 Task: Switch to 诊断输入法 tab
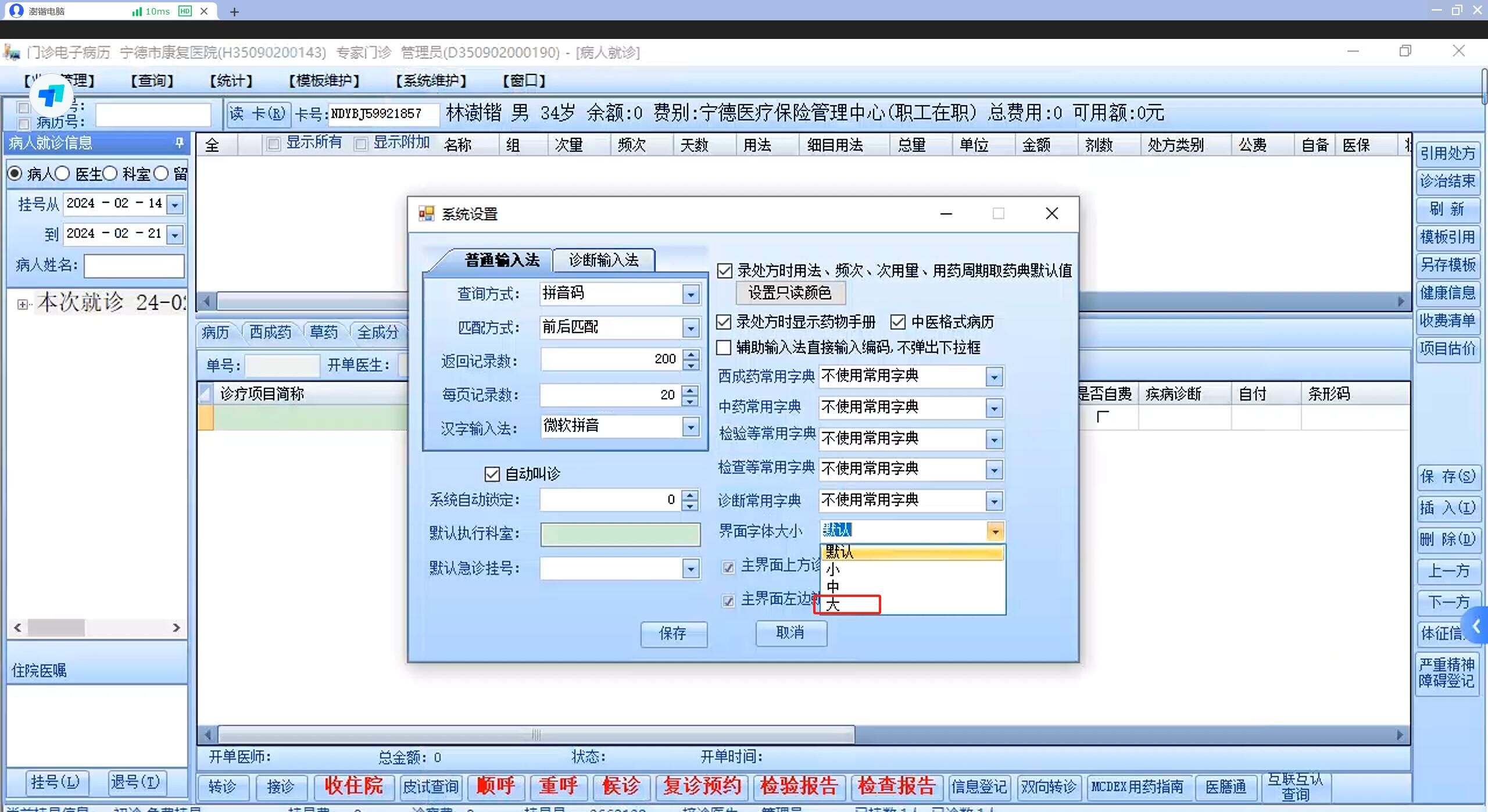point(603,260)
